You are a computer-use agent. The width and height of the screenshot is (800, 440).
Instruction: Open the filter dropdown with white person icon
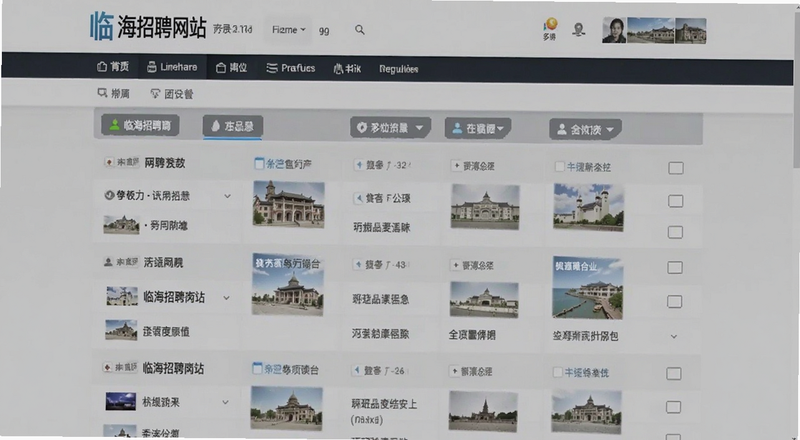[x=585, y=130]
